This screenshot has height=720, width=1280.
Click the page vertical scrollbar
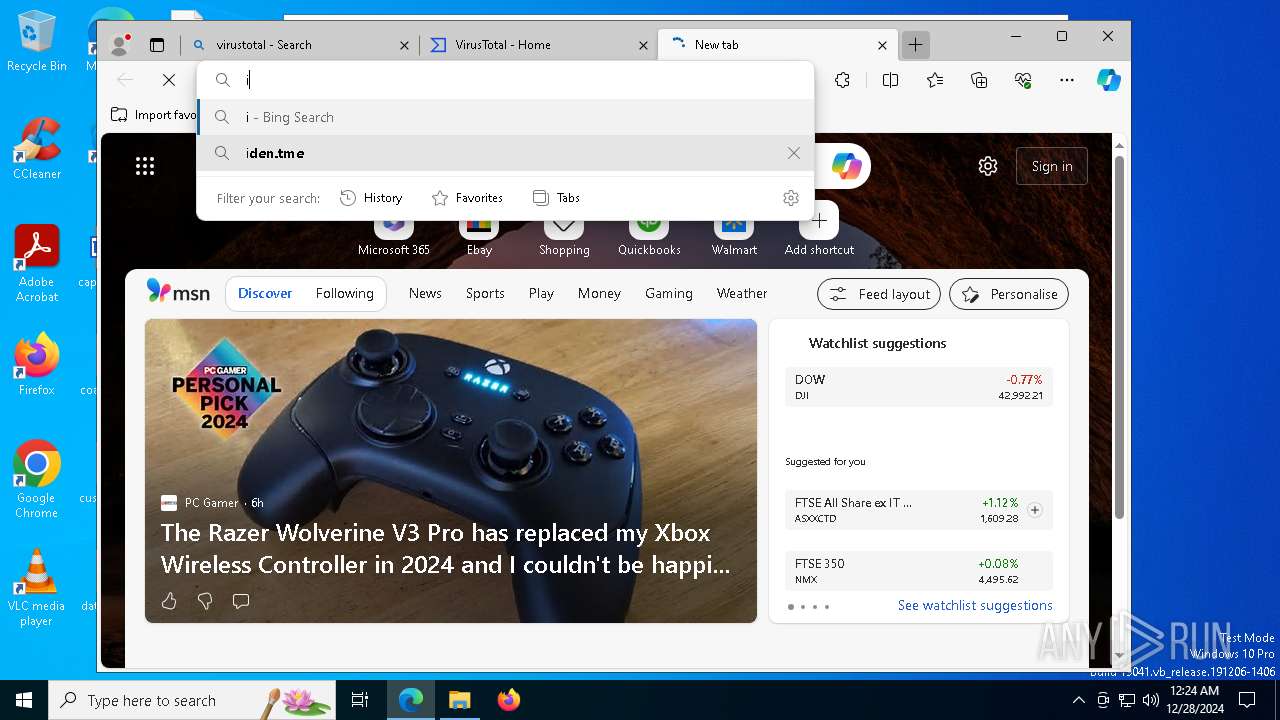pyautogui.click(x=1120, y=338)
